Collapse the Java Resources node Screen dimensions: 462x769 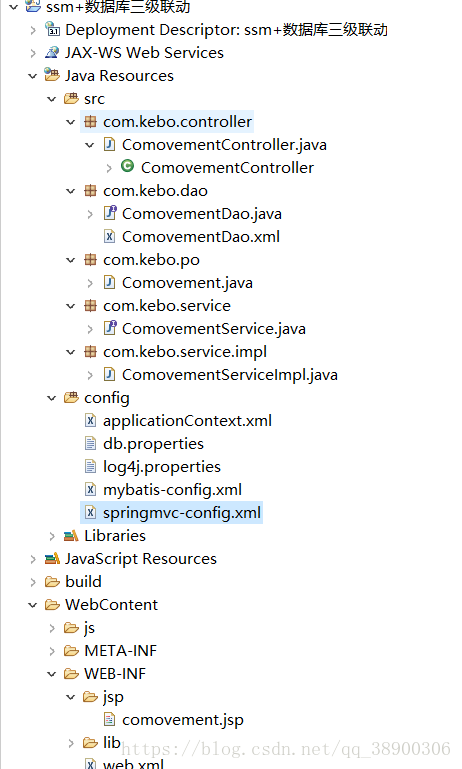coord(32,76)
